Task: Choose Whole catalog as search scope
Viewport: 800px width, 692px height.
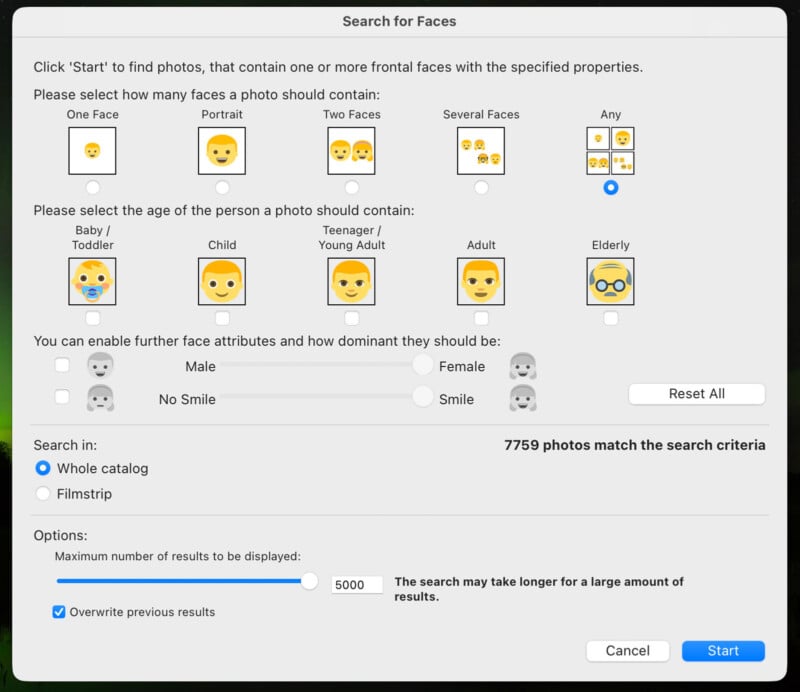Action: [43, 468]
